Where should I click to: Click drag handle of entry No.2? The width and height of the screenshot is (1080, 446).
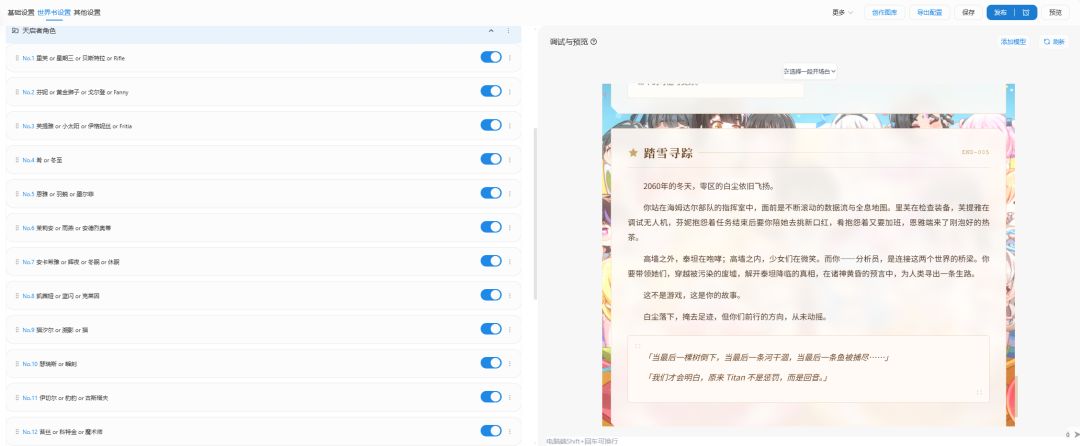coord(17,92)
